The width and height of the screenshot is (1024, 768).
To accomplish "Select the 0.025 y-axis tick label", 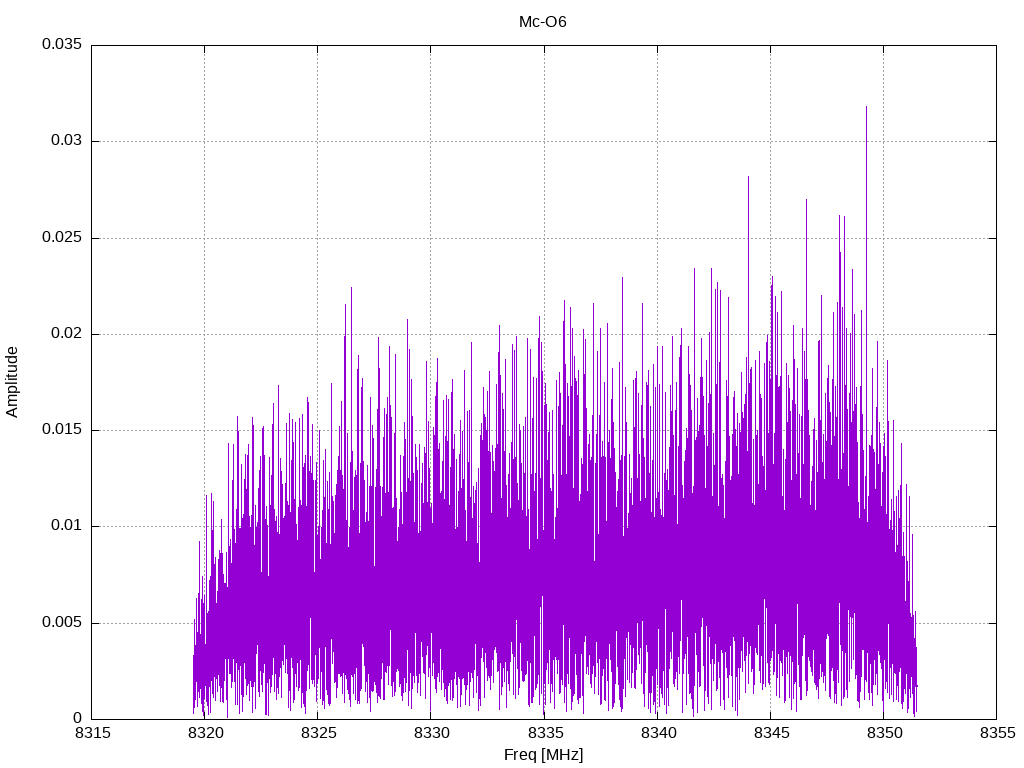I will tap(61, 238).
